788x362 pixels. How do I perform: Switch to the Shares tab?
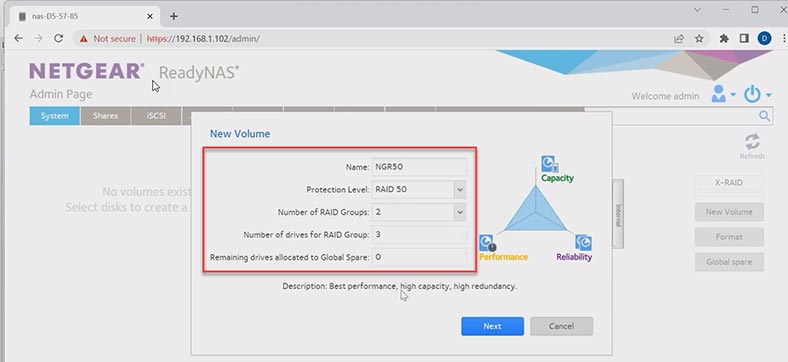click(106, 116)
